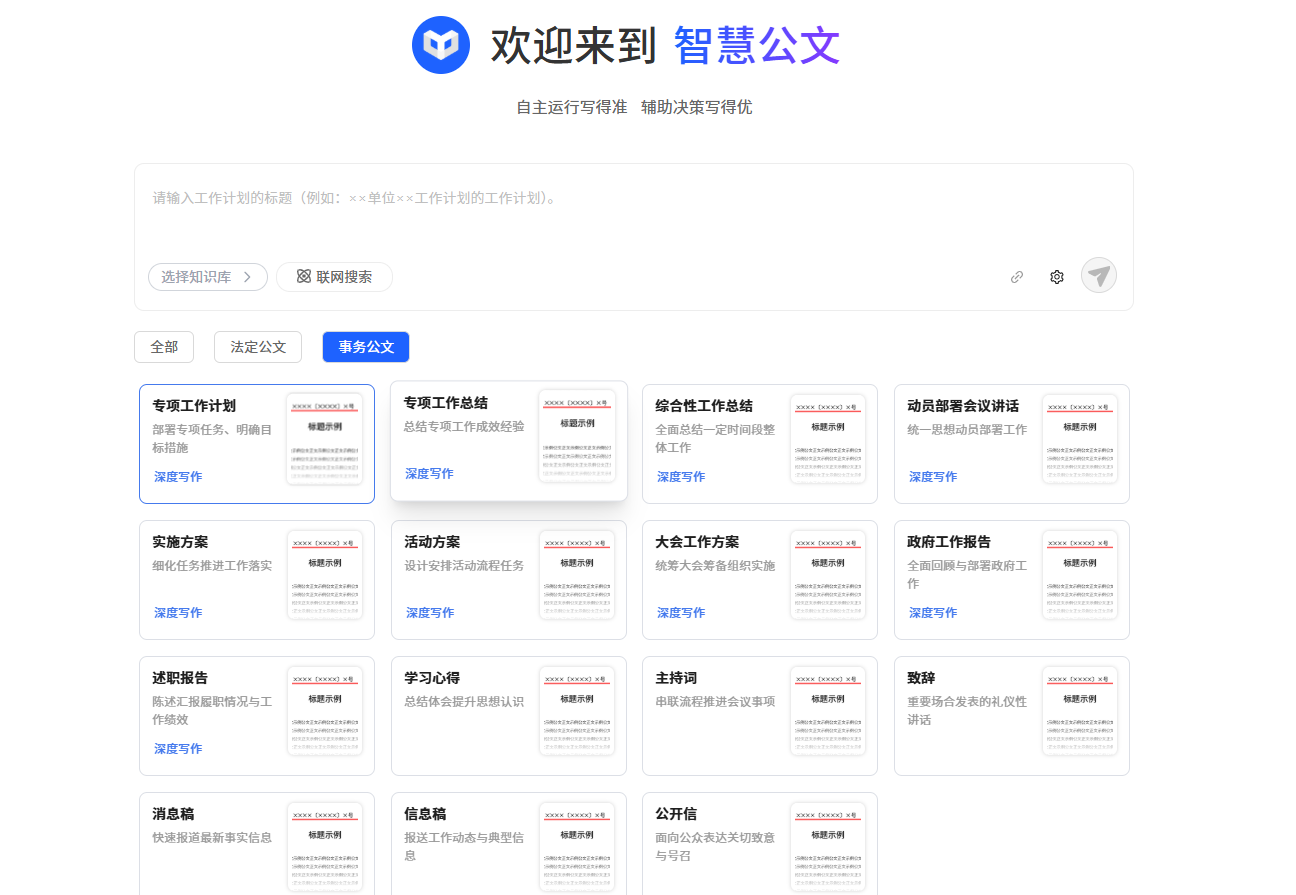
Task: Click the send paper-plane icon
Action: (1098, 276)
